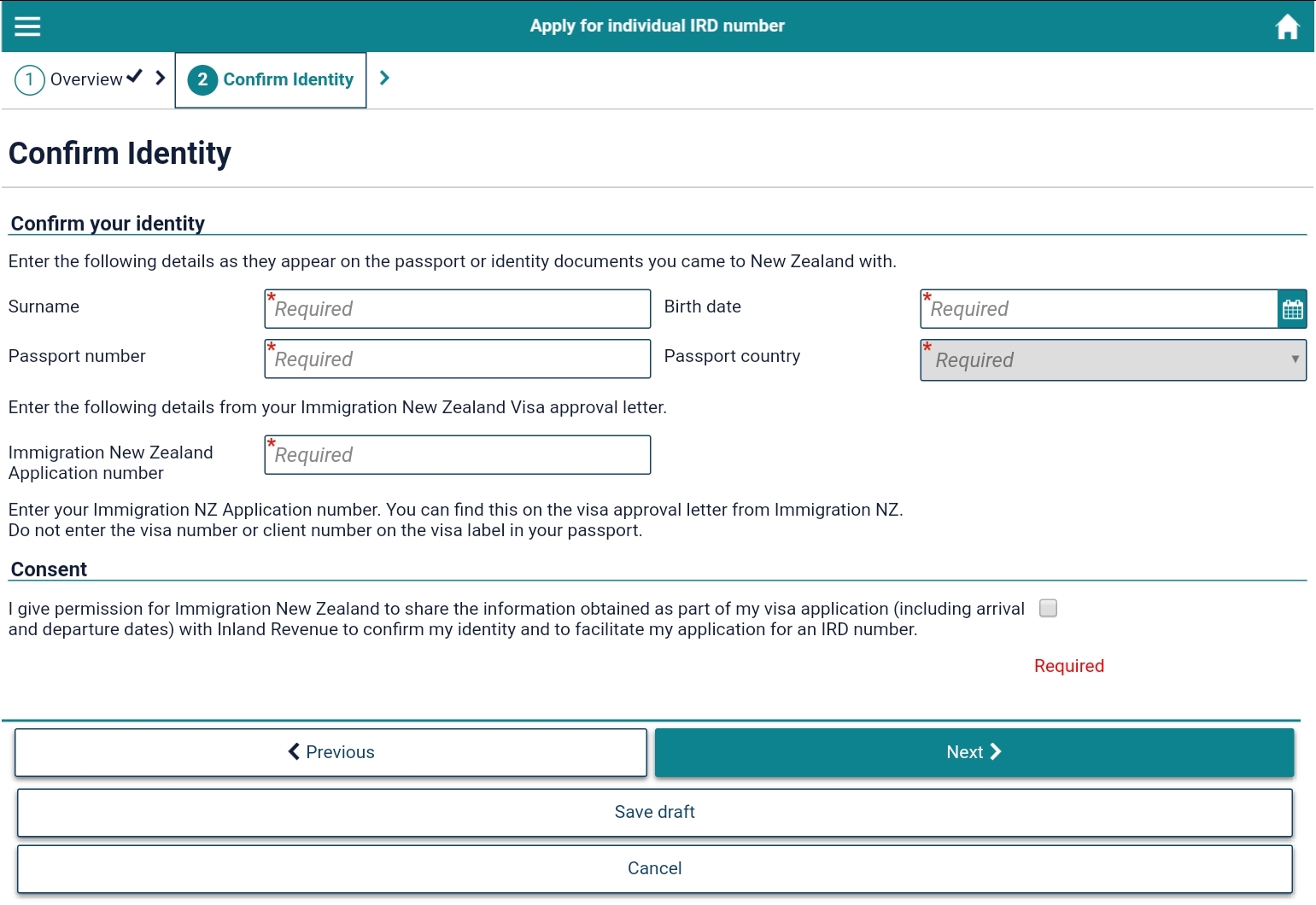Expand the Passport country dropdown
The height and width of the screenshot is (905, 1316).
[x=1113, y=360]
